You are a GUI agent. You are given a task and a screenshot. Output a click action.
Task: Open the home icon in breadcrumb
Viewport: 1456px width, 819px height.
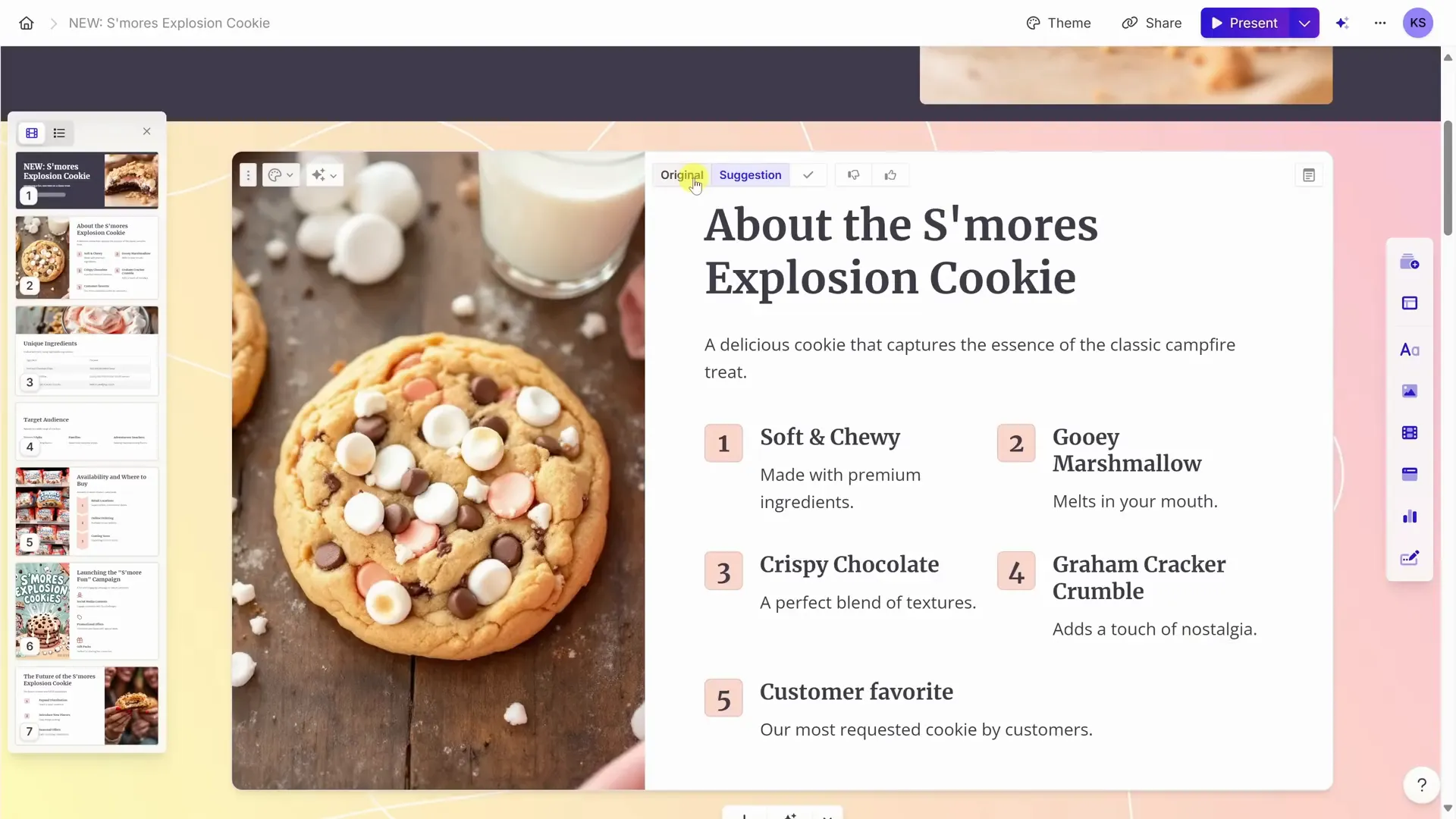[x=27, y=23]
